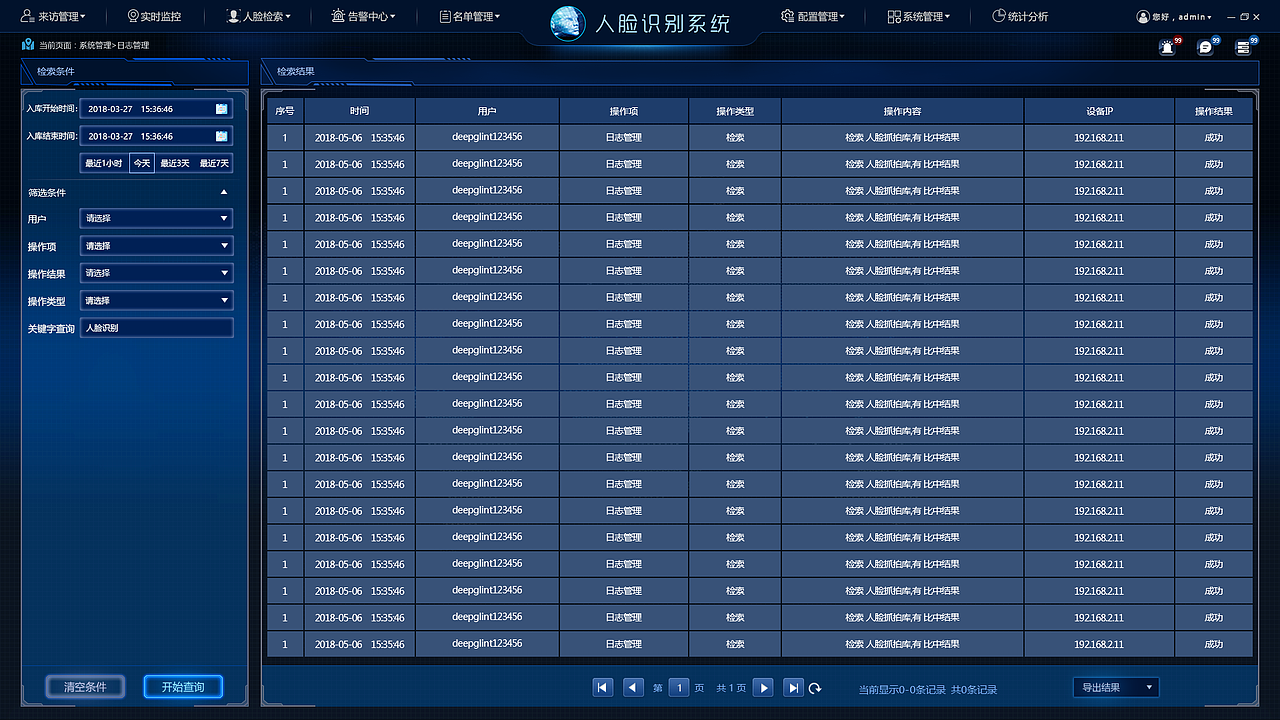Click the 序号 column header

point(284,111)
